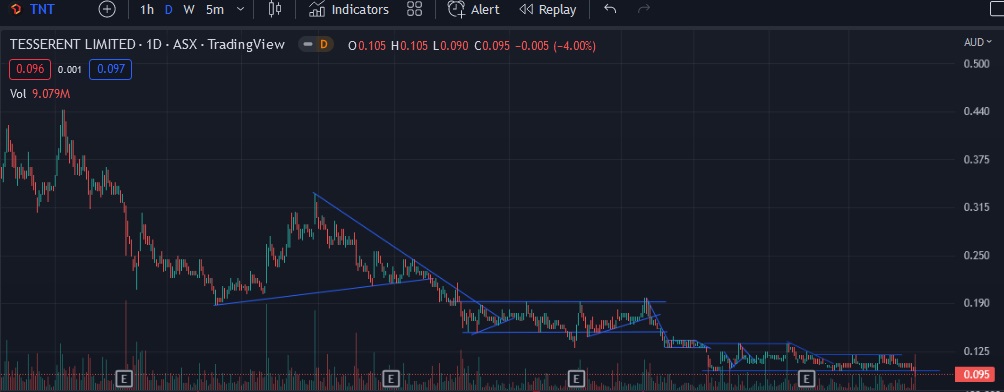Click the red 0.095 current price label
This screenshot has height=392, width=1004.
975,375
